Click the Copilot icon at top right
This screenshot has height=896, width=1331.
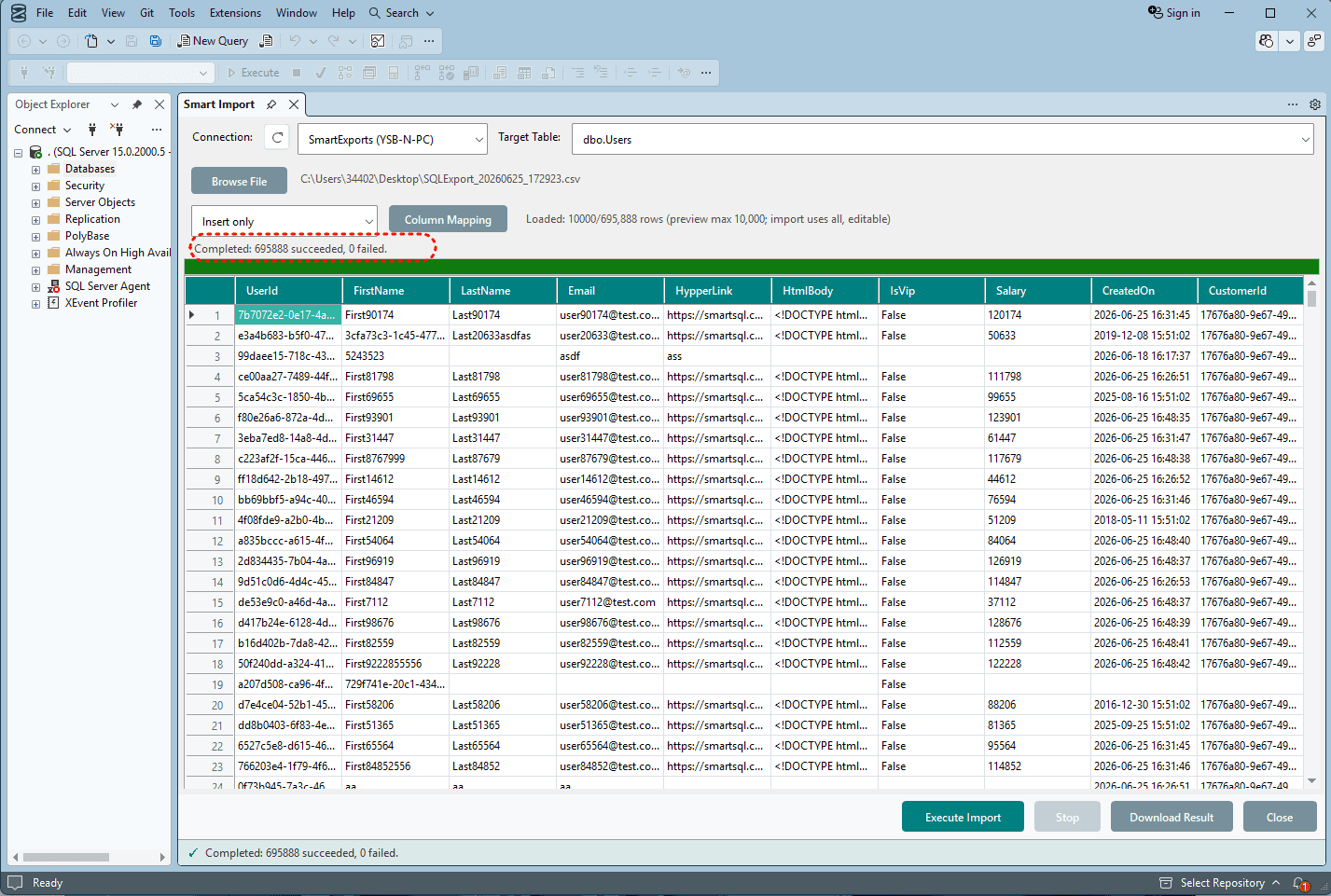click(x=1266, y=41)
